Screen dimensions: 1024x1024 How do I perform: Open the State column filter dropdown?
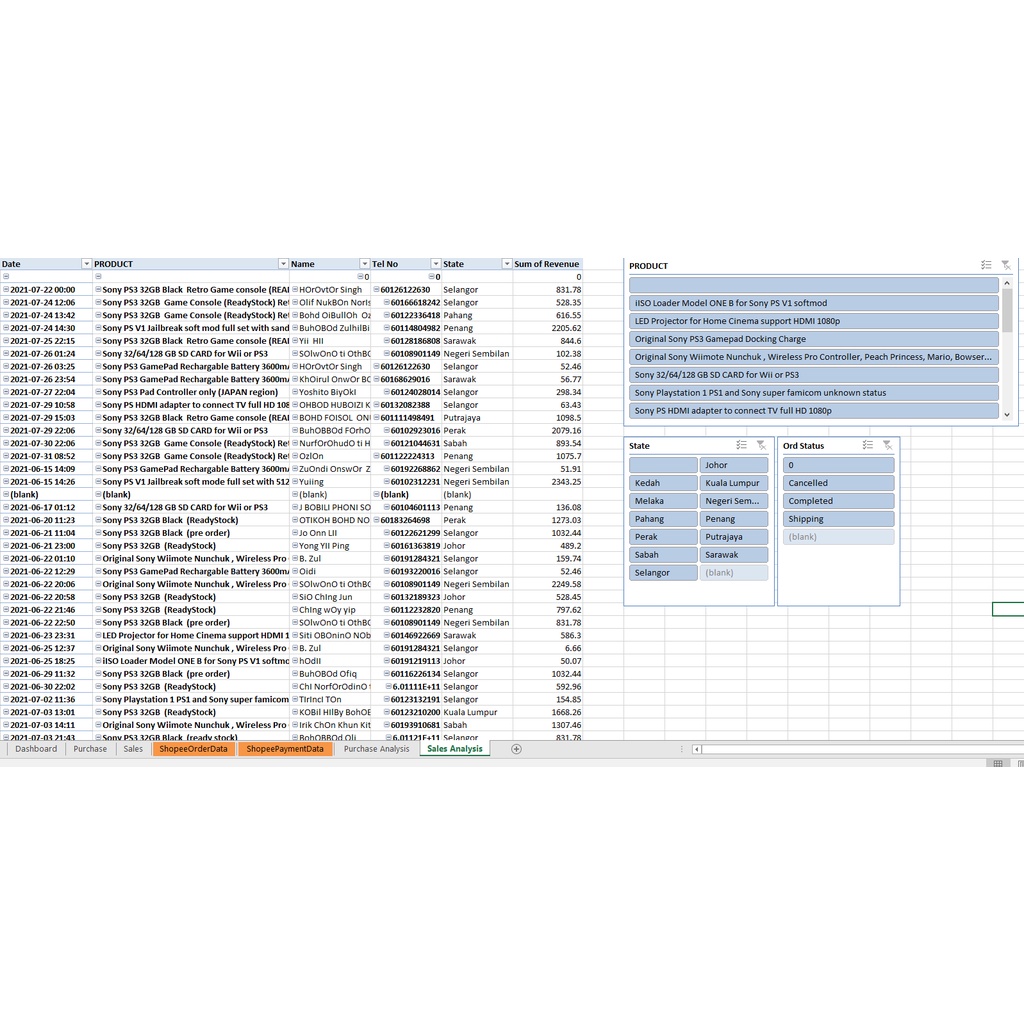click(506, 264)
